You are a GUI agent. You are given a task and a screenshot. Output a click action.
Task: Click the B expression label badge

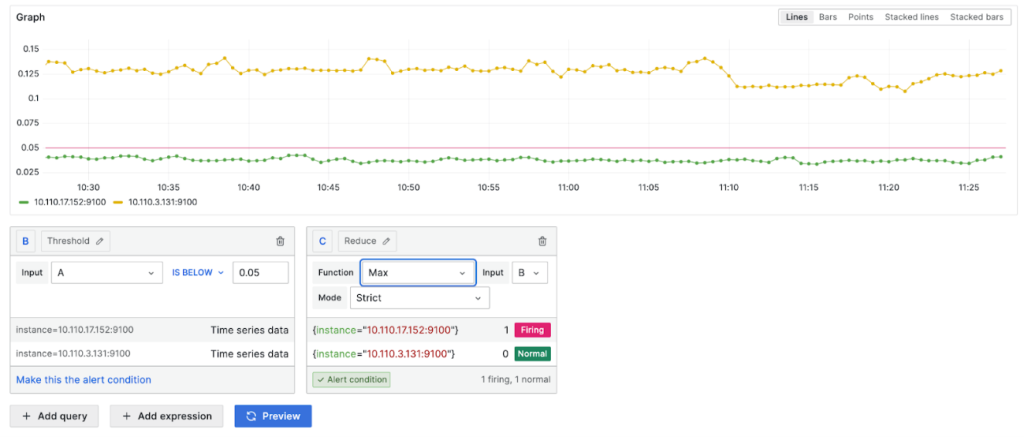(x=26, y=241)
